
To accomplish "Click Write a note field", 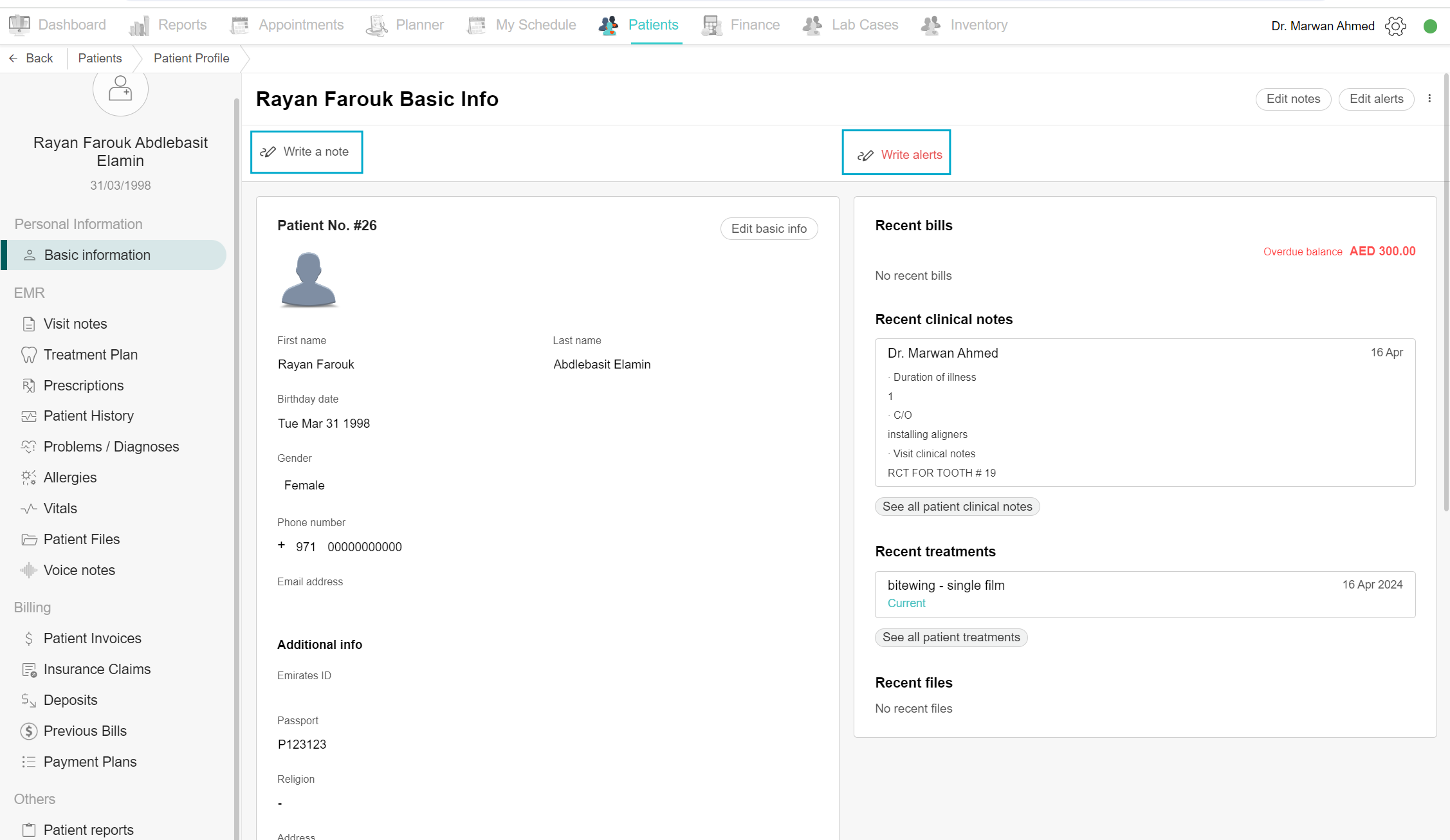I will tap(306, 152).
